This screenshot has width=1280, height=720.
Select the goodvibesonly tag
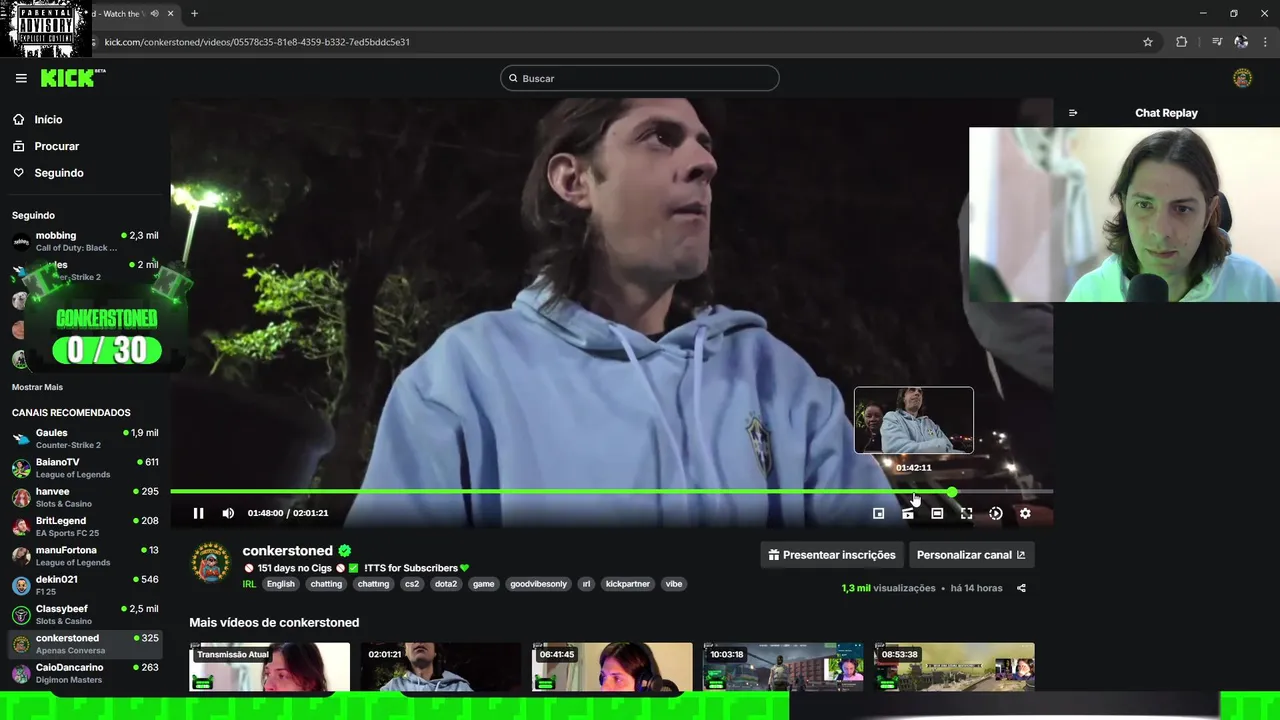pos(538,584)
